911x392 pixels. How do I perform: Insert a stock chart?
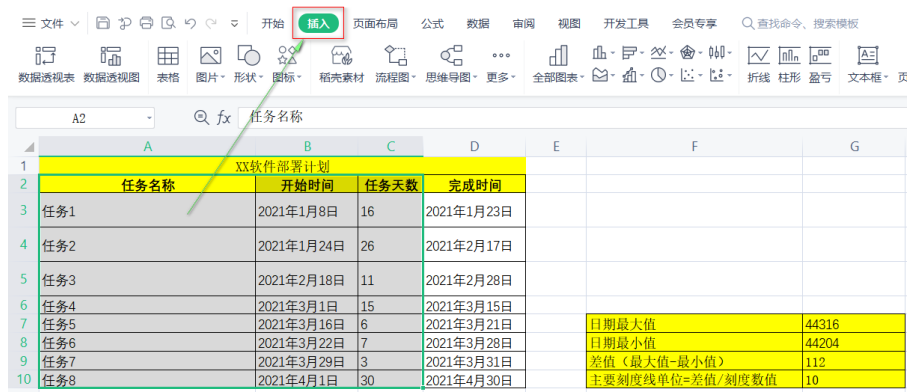coord(717,53)
